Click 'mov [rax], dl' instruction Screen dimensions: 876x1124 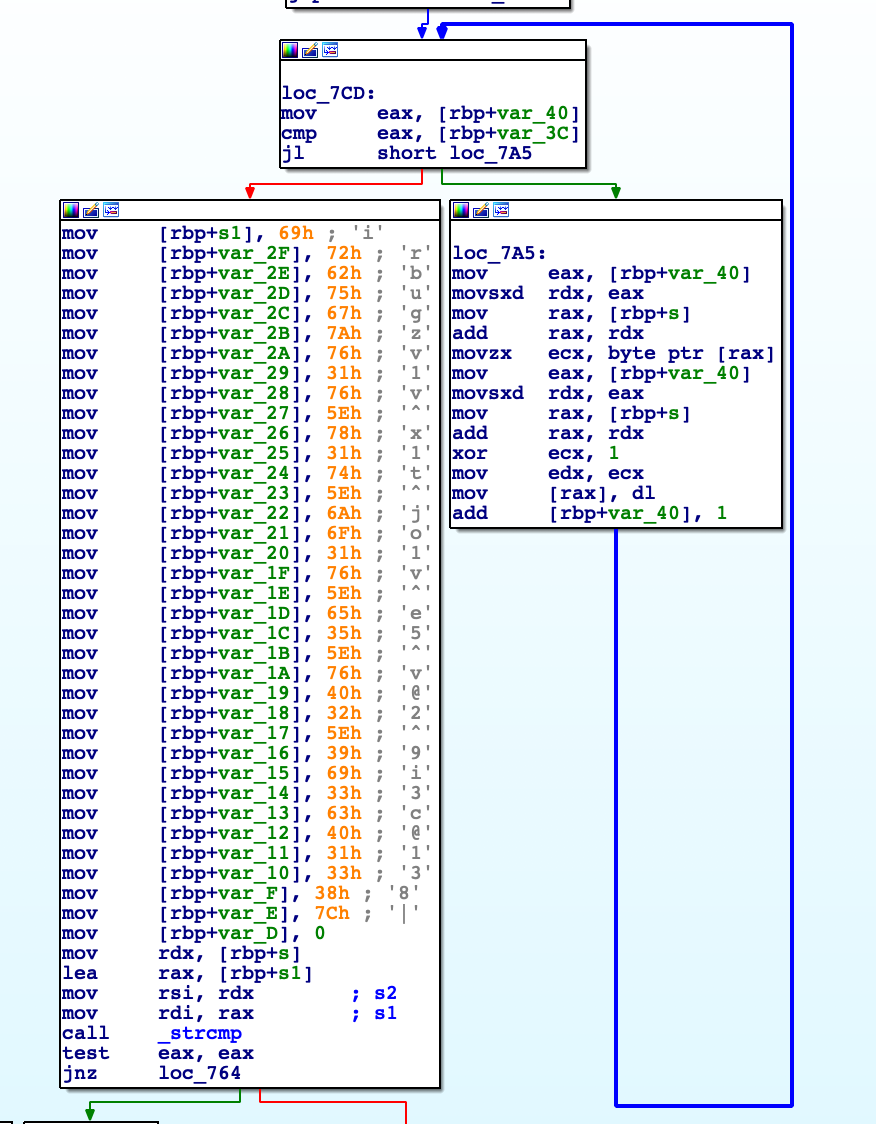point(553,493)
